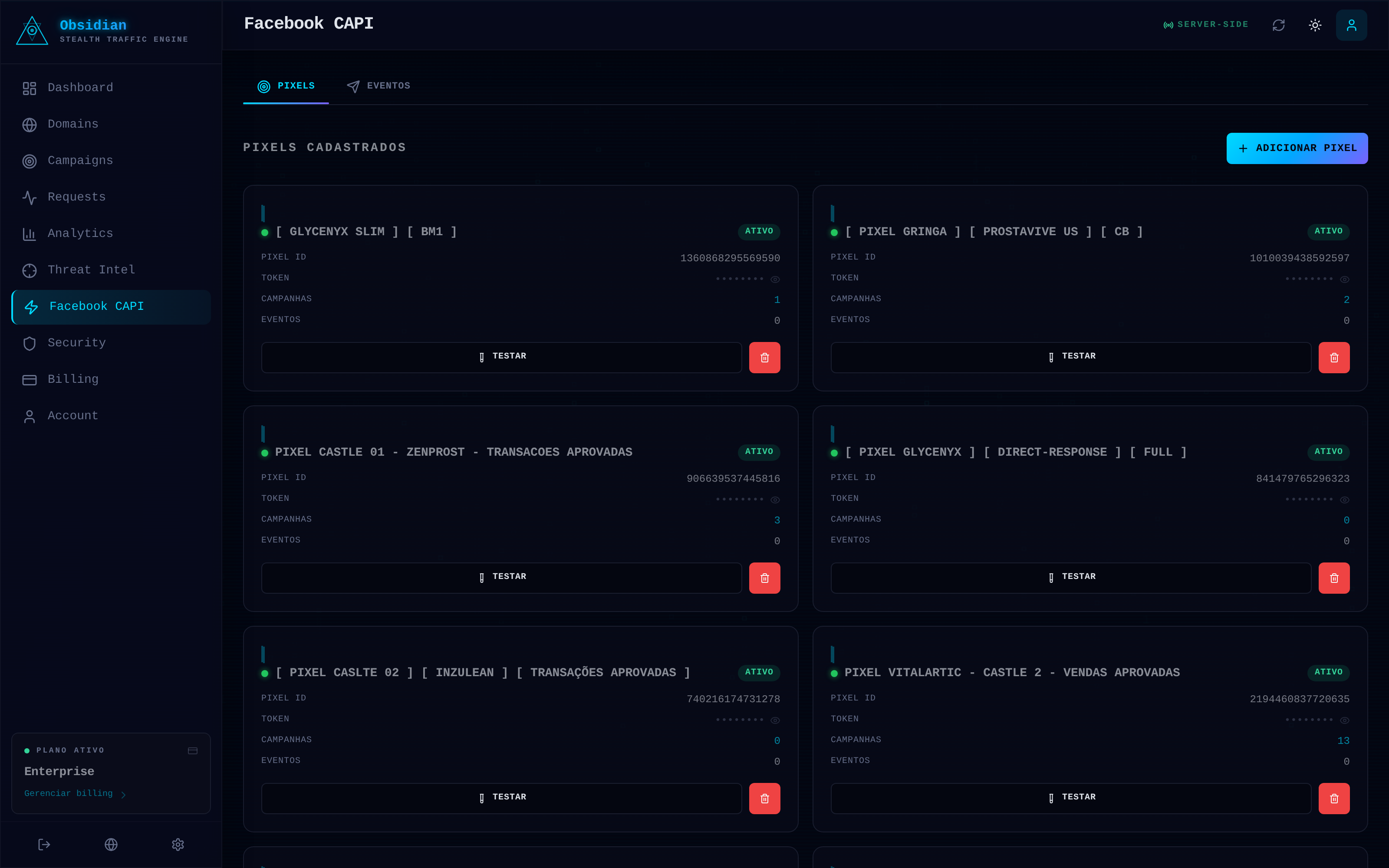Open Account settings page
Image resolution: width=1389 pixels, height=868 pixels.
point(111,416)
